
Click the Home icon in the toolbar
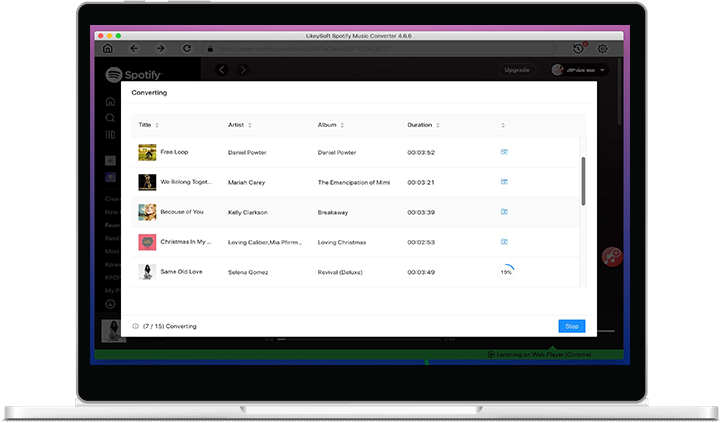pos(108,48)
